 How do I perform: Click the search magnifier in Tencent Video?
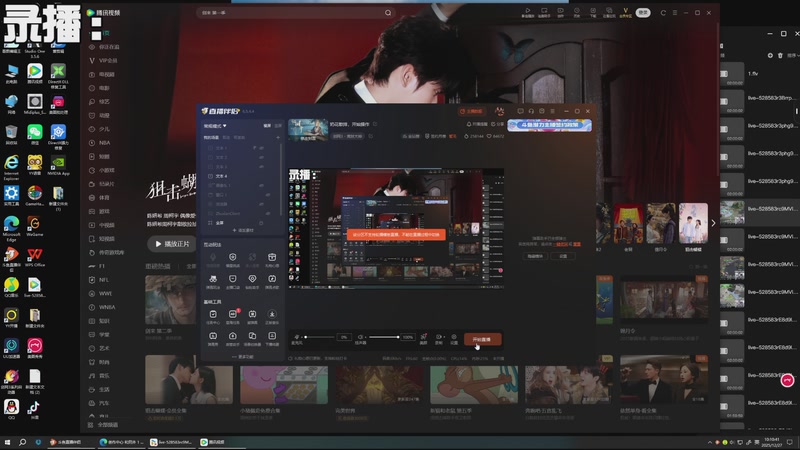tap(388, 13)
